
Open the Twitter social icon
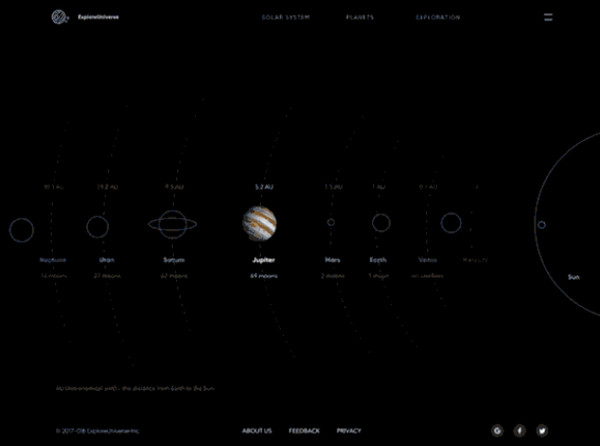pos(542,430)
